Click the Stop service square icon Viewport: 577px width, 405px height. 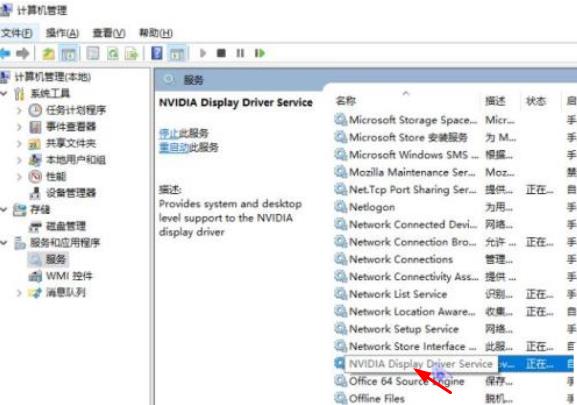click(221, 54)
